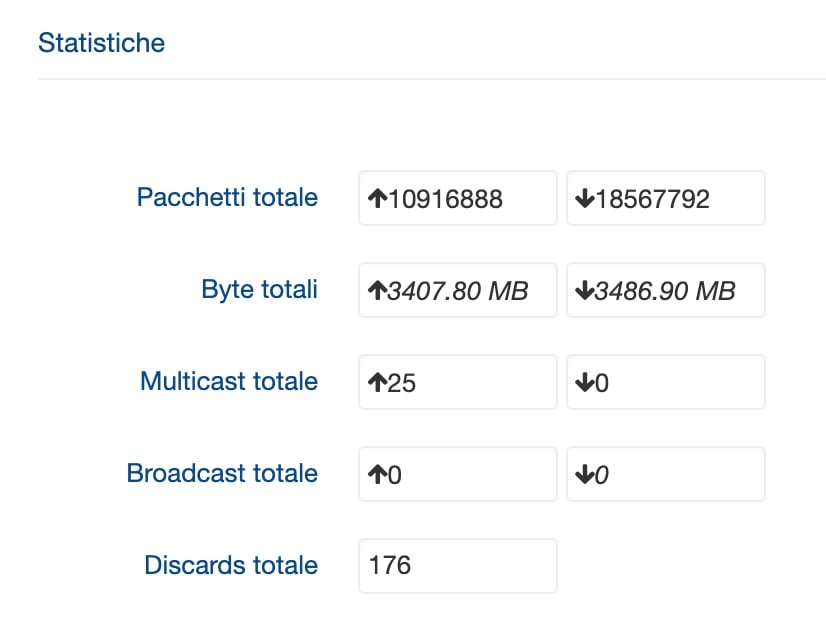Focus the 3407.80 MB bytes field

457,290
